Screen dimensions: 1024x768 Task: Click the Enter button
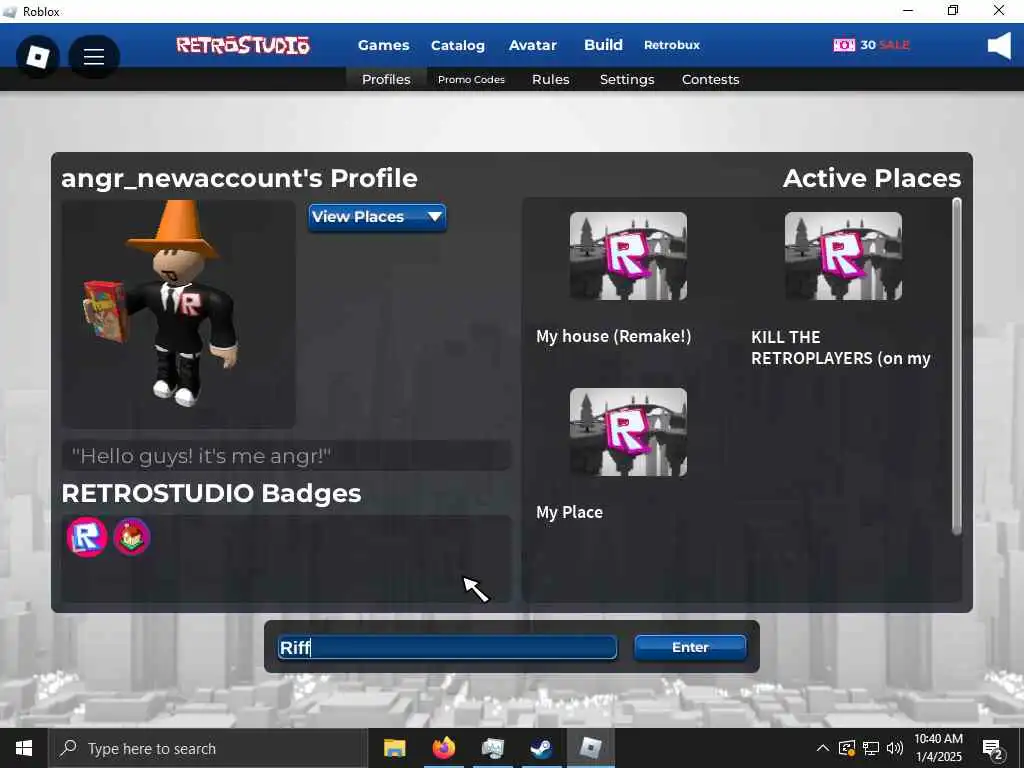[690, 647]
